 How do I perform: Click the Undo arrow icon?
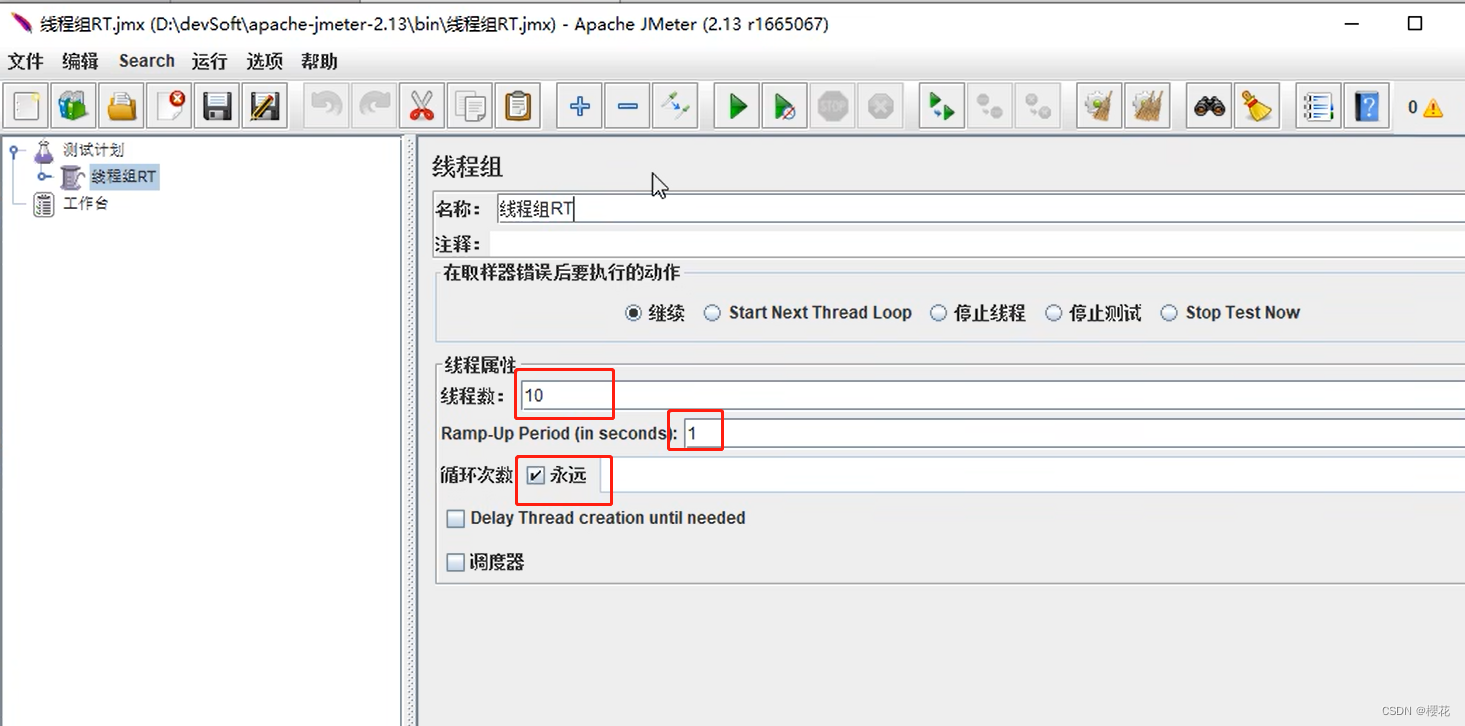coord(326,105)
